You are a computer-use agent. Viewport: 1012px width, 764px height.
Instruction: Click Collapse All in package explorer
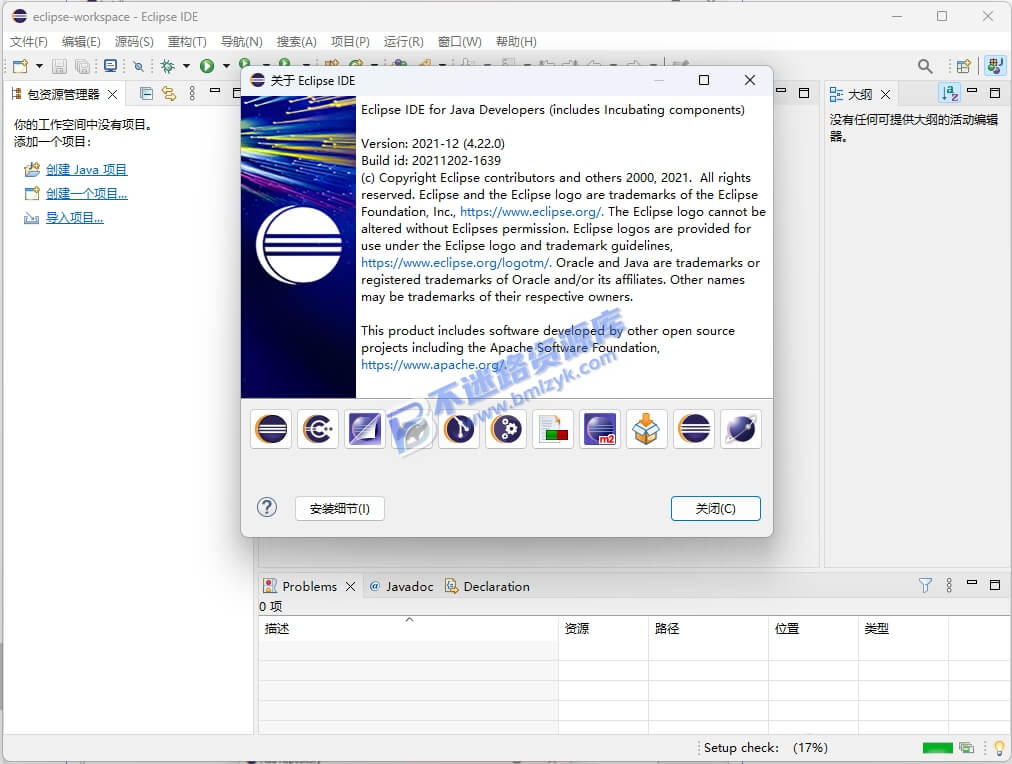pos(147,94)
